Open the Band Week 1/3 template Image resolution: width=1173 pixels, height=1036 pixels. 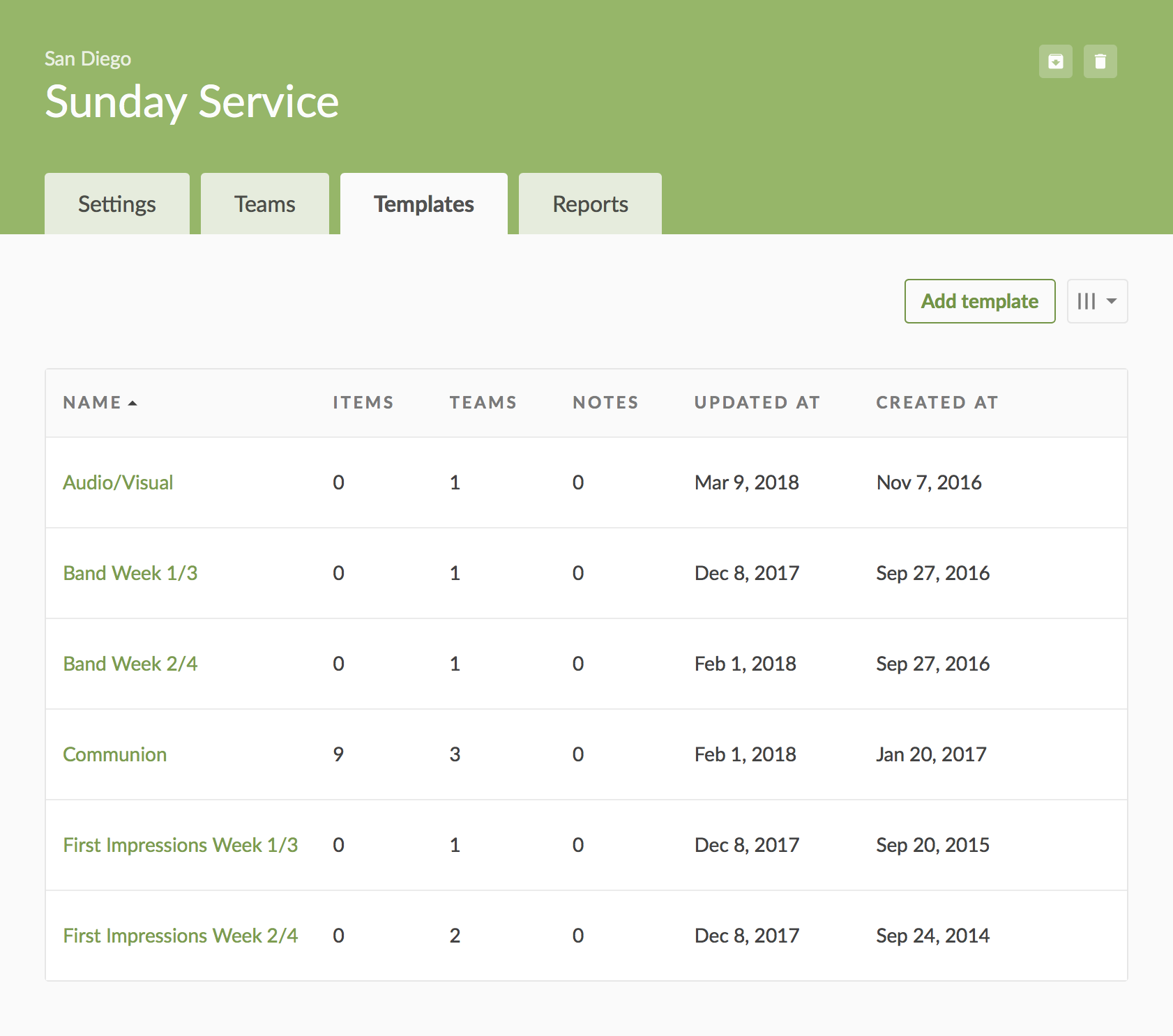pyautogui.click(x=130, y=573)
